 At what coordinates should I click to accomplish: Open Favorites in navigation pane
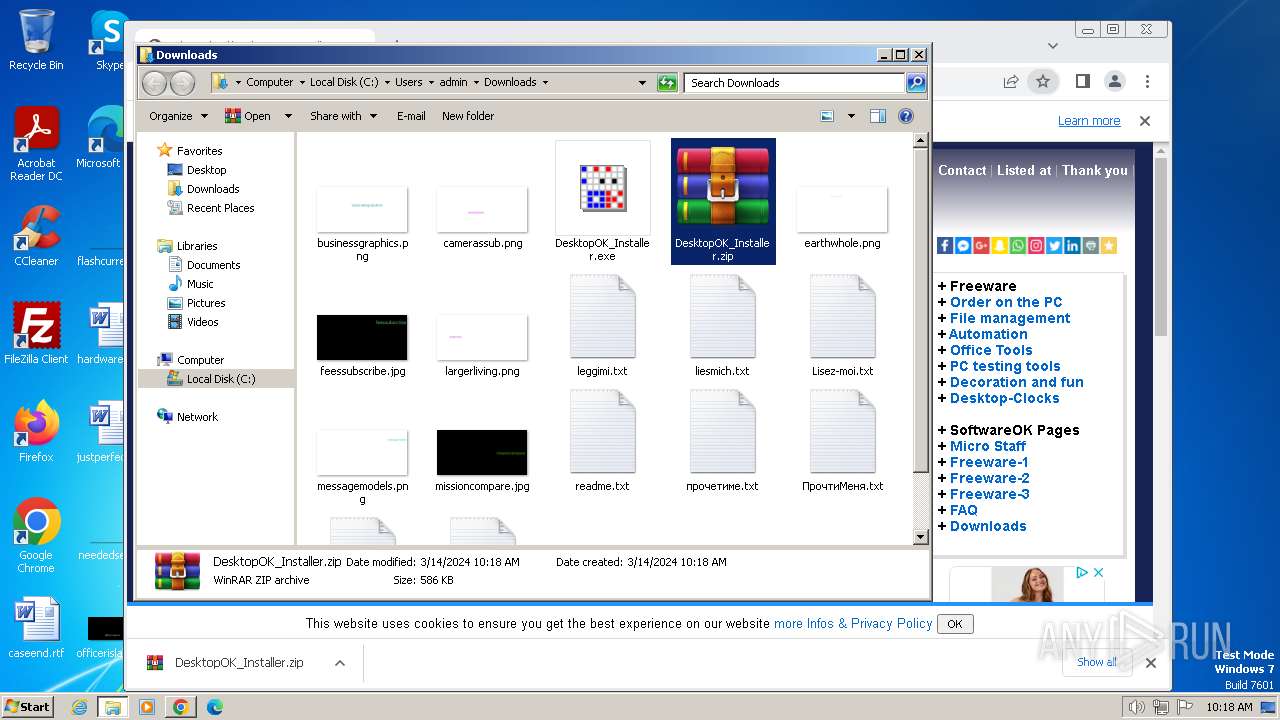pos(199,151)
